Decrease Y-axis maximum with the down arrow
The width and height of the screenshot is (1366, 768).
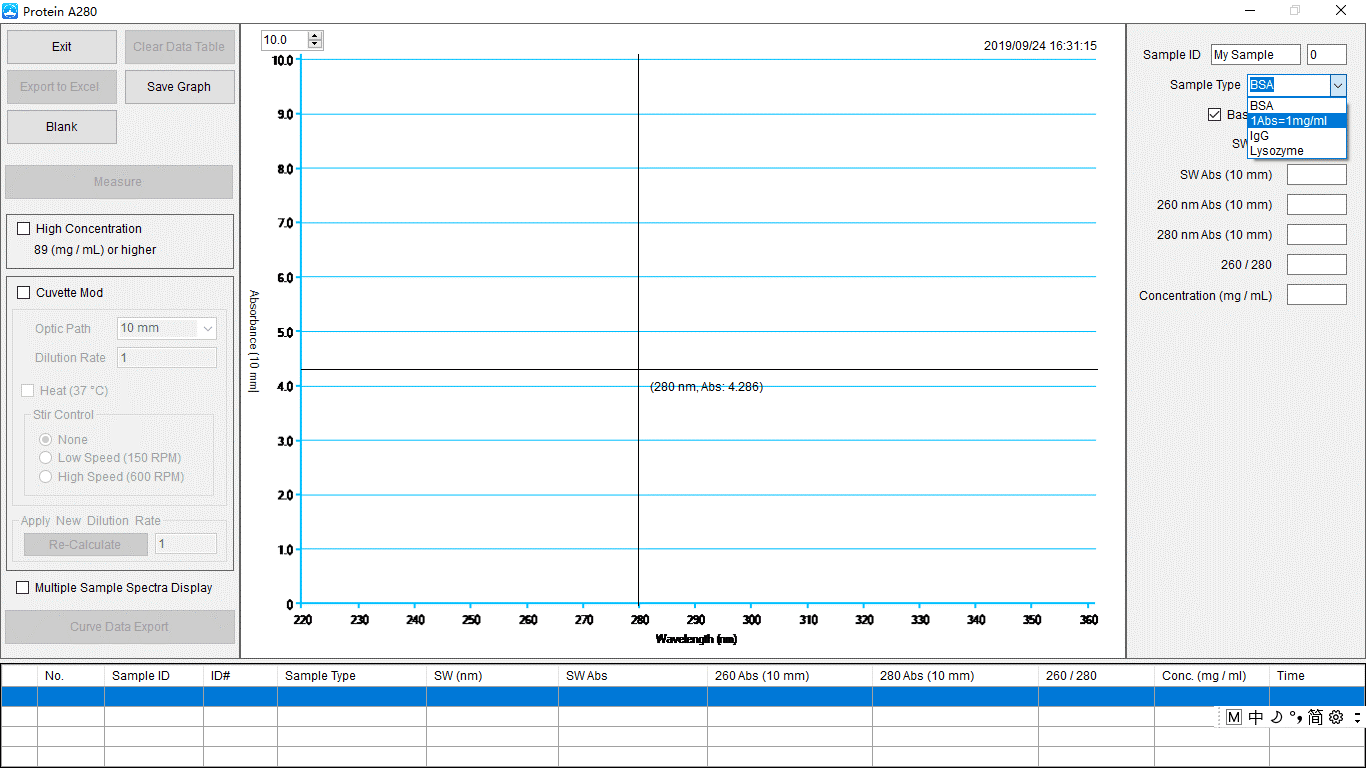tap(315, 45)
